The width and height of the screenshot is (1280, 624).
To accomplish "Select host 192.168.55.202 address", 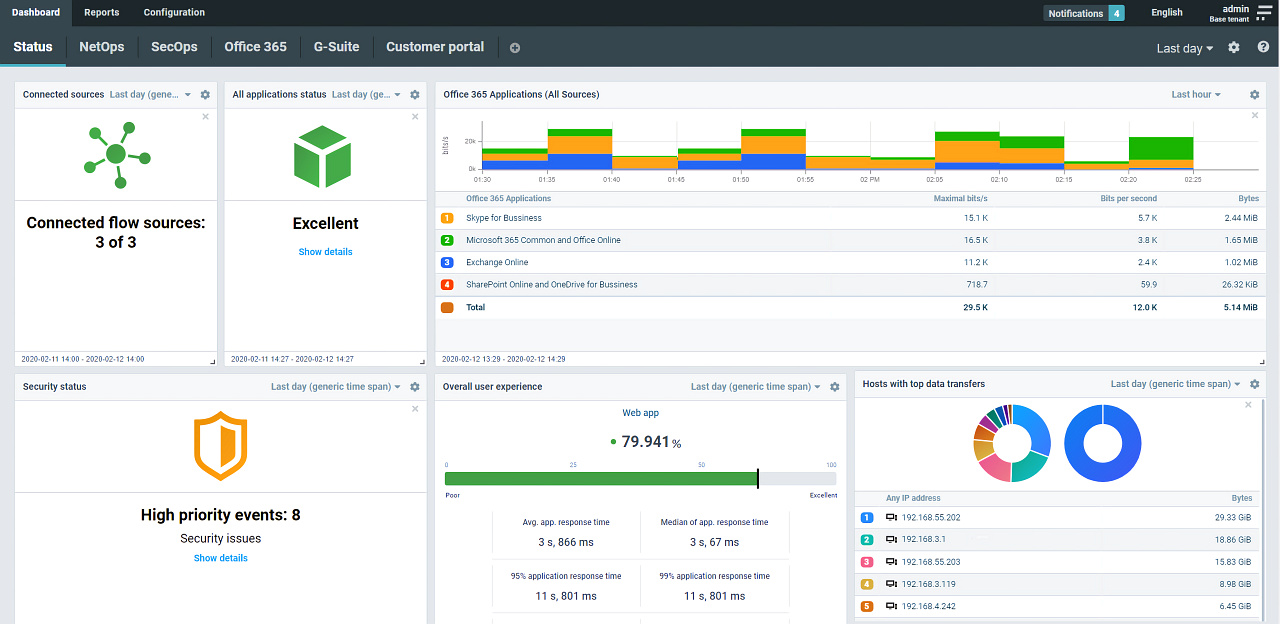I will click(931, 517).
